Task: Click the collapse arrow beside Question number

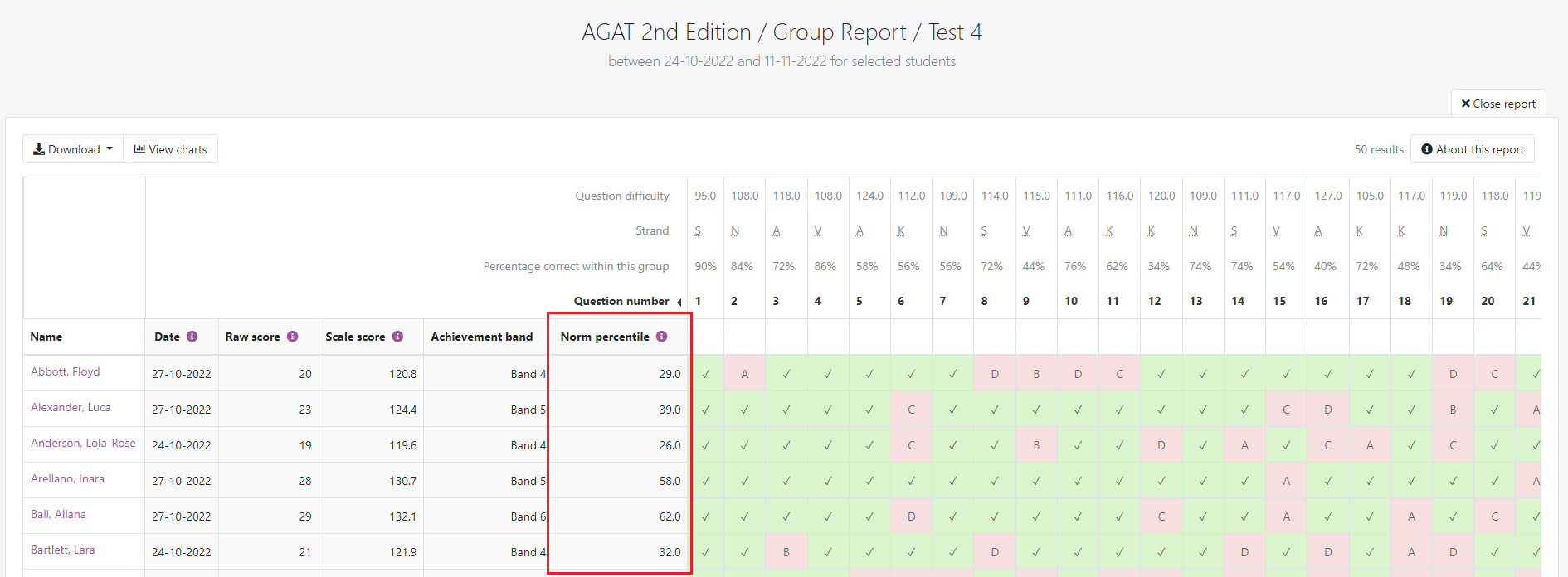Action: [679, 302]
